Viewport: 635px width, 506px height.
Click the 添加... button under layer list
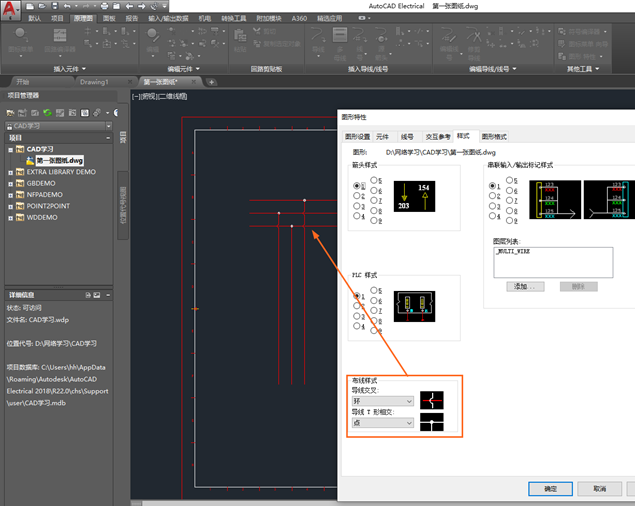525,286
